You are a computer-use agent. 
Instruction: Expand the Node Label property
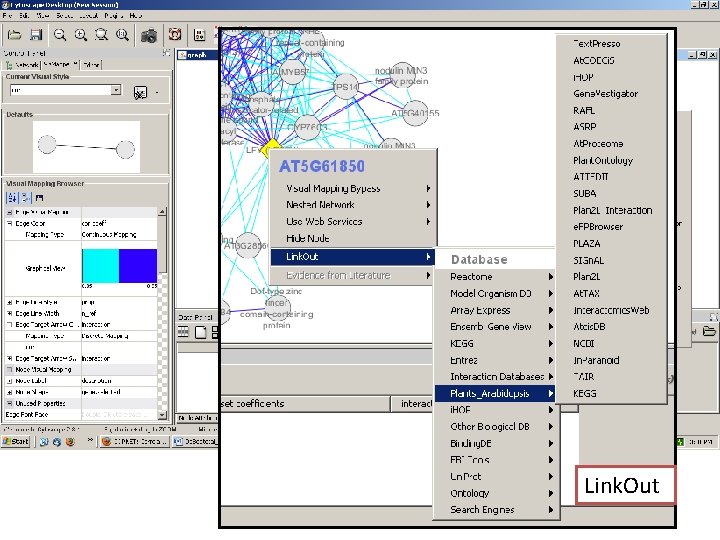(10, 381)
